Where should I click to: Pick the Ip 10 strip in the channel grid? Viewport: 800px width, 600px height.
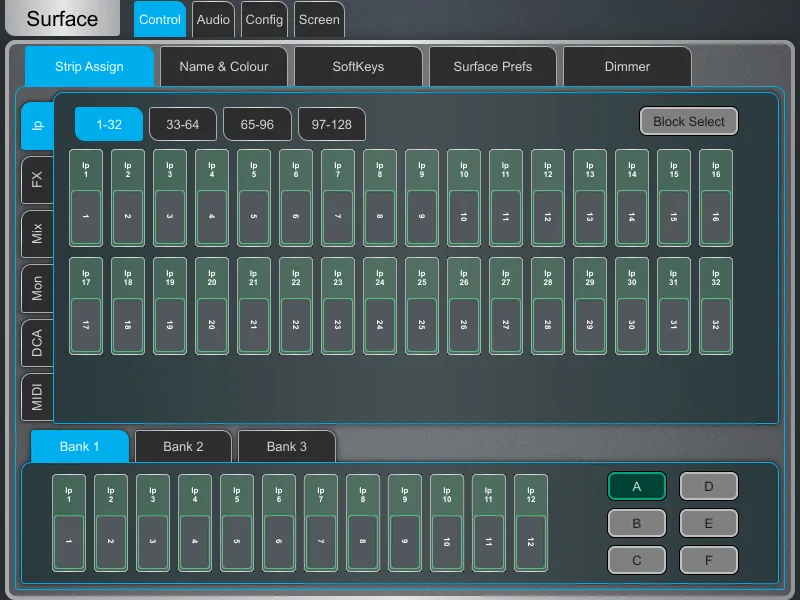click(464, 198)
